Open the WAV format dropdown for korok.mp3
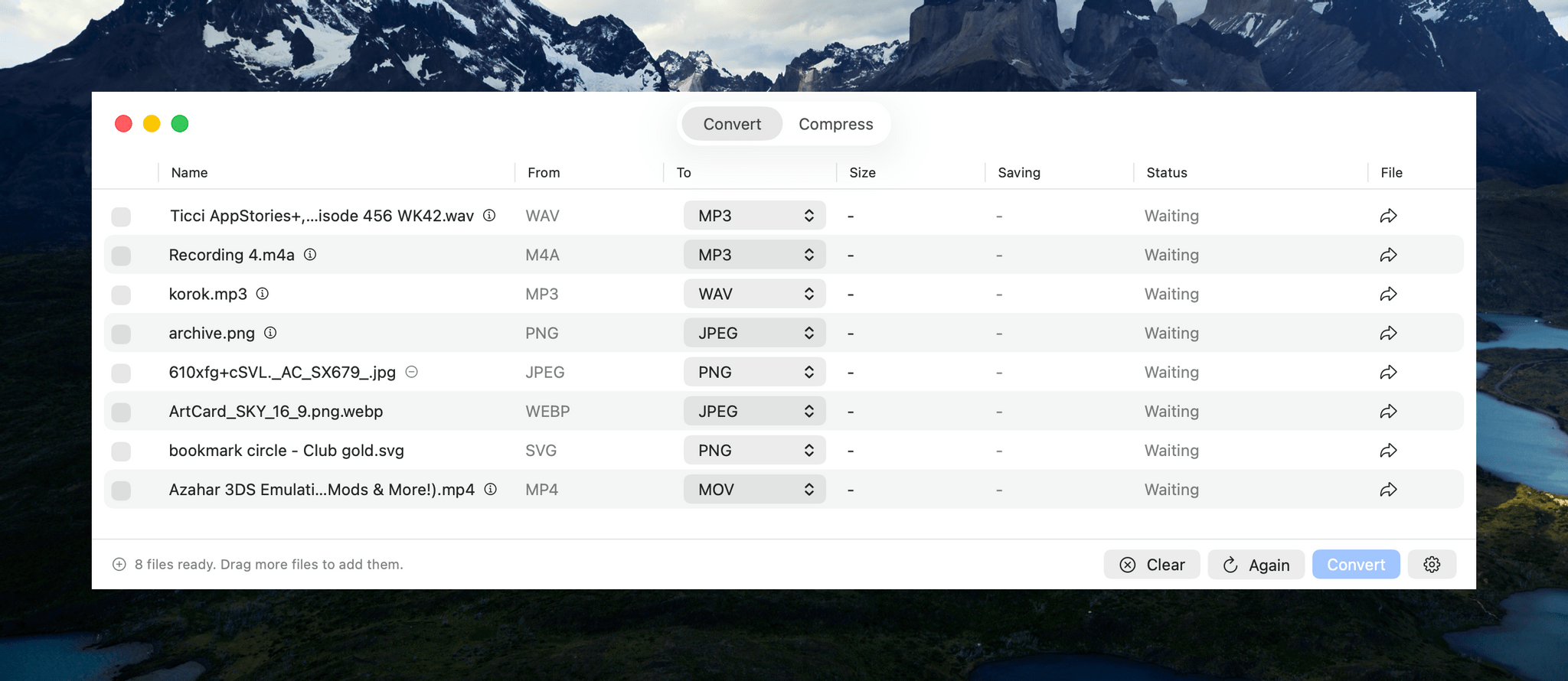This screenshot has height=681, width=1568. (x=754, y=294)
